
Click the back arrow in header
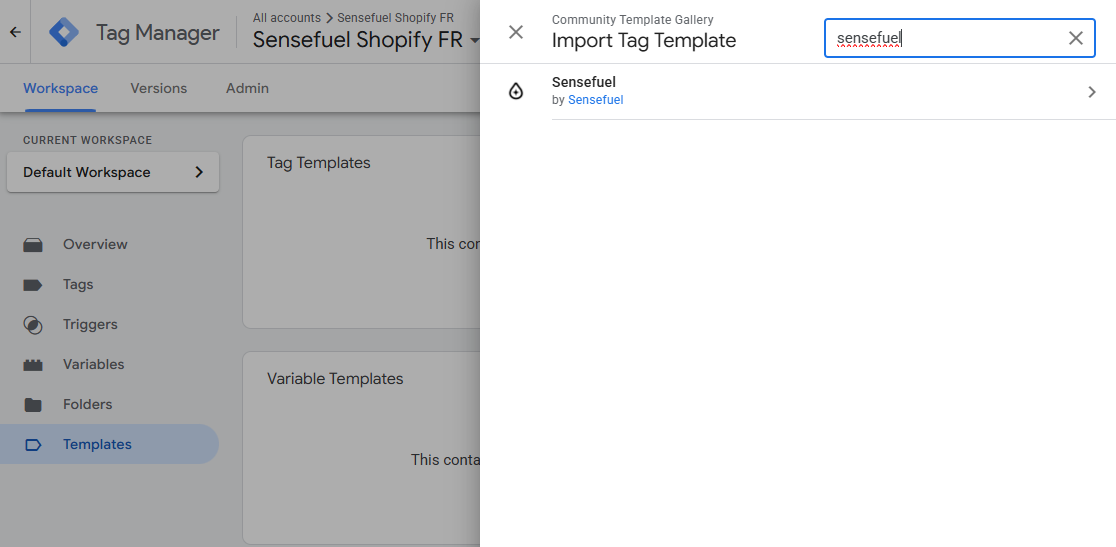[15, 32]
